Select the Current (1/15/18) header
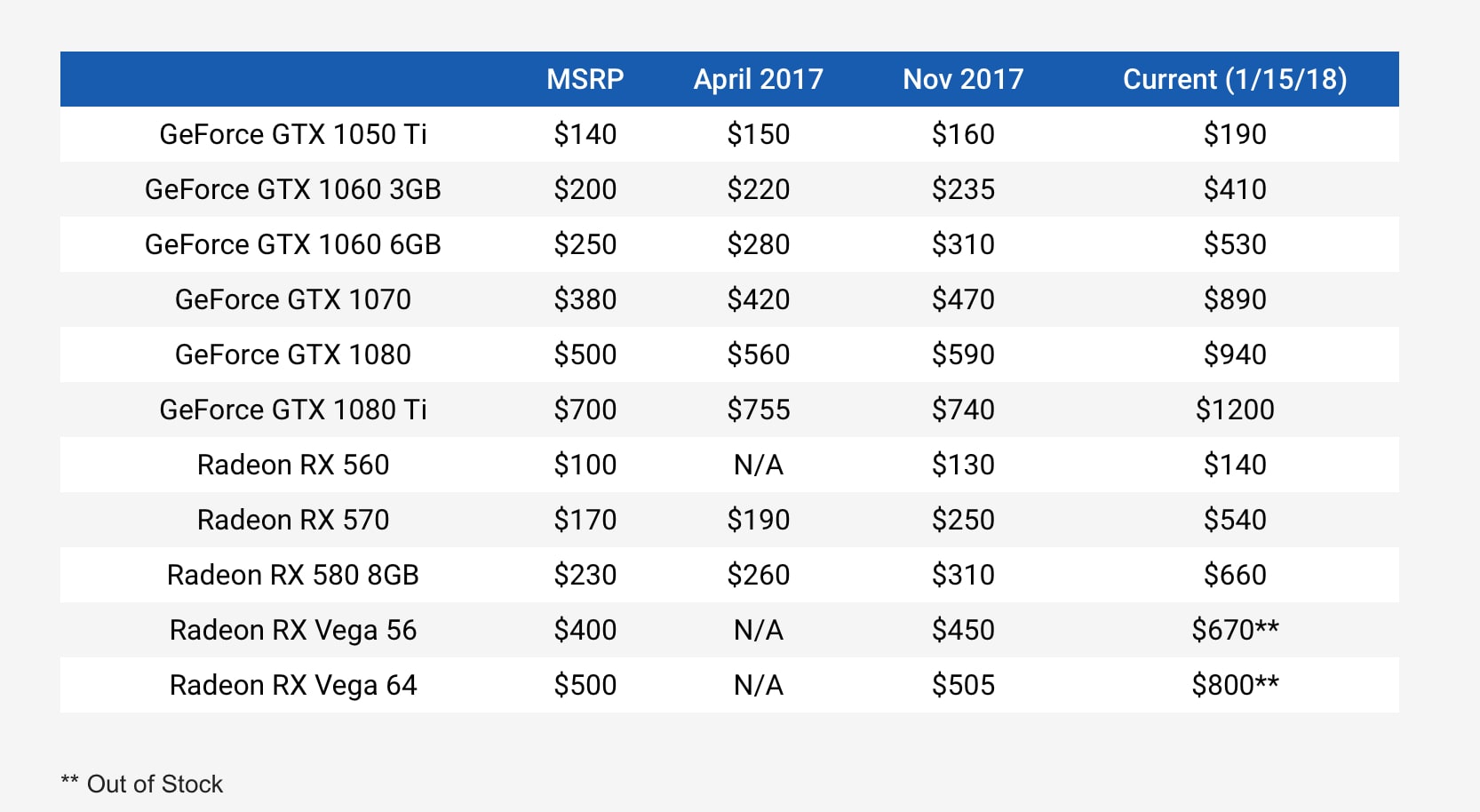Screen dimensions: 1480x812 [1235, 79]
